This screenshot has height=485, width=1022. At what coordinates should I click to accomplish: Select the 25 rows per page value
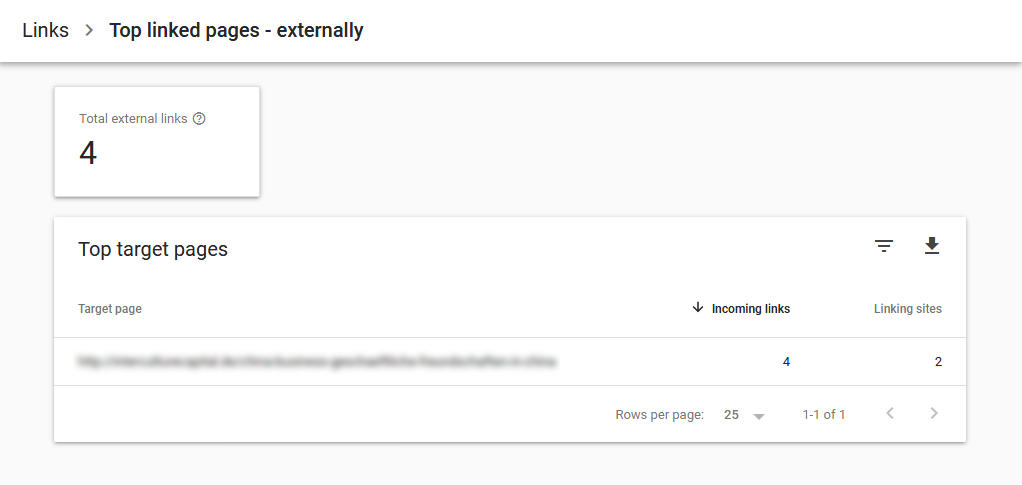click(x=731, y=415)
